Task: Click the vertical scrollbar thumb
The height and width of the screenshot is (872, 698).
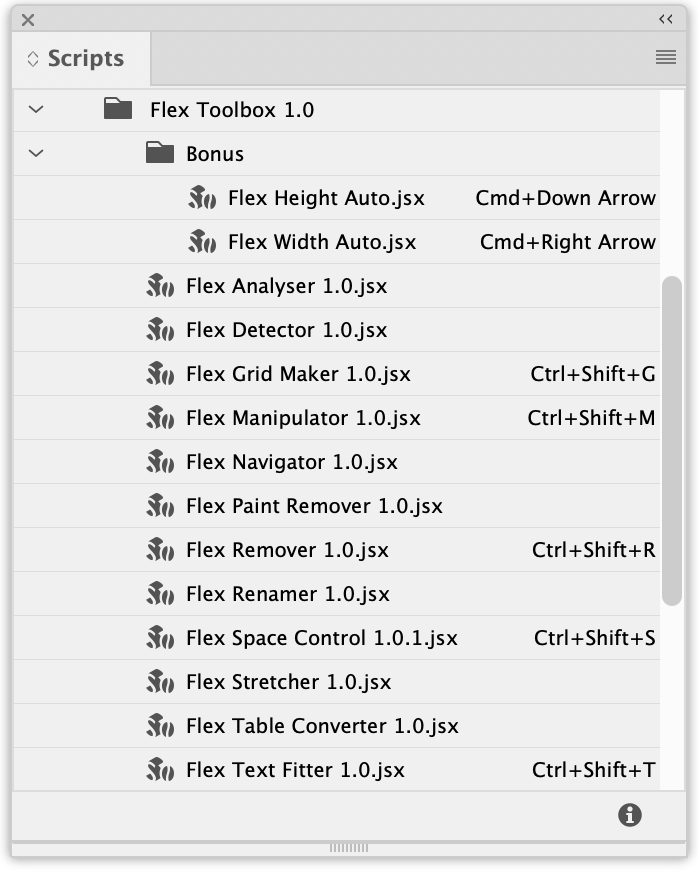Action: pyautogui.click(x=672, y=440)
